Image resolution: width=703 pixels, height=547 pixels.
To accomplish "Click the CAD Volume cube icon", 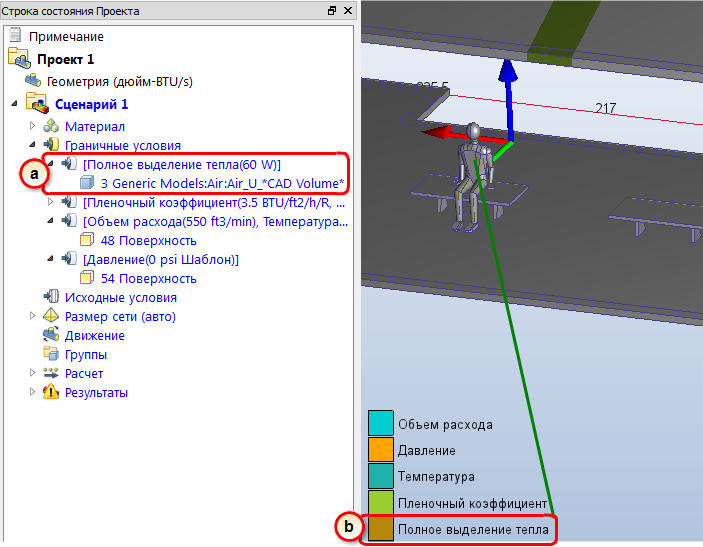I will pyautogui.click(x=87, y=183).
